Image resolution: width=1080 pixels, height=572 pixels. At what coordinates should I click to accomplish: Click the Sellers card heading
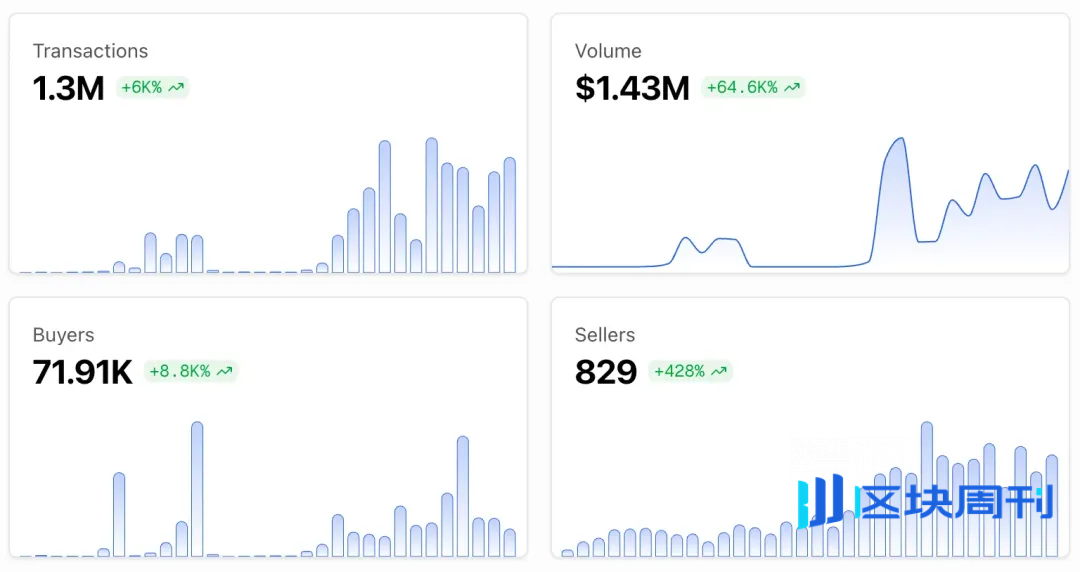click(605, 335)
